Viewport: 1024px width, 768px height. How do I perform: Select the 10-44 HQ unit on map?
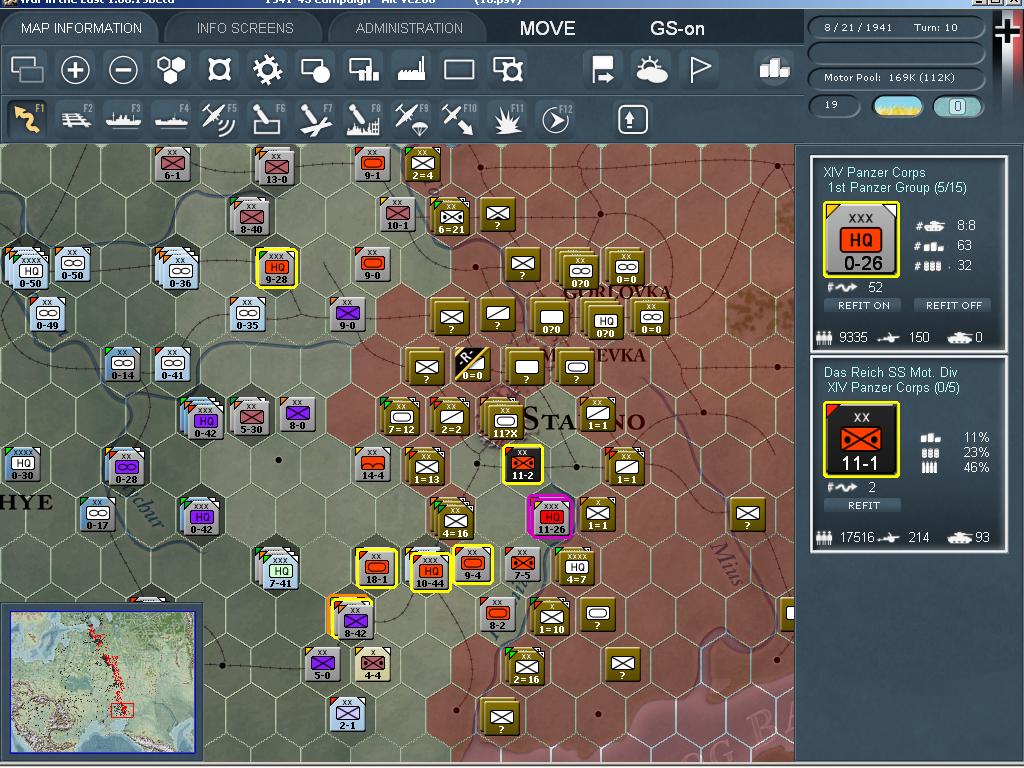tap(430, 571)
